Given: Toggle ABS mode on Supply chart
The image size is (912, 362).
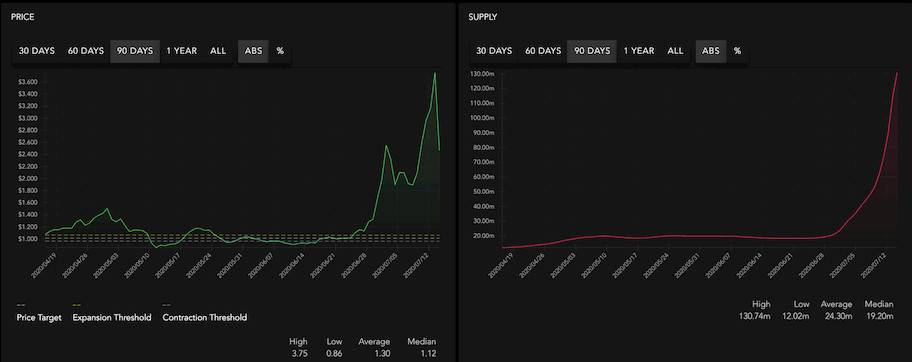Looking at the screenshot, I should tap(711, 51).
